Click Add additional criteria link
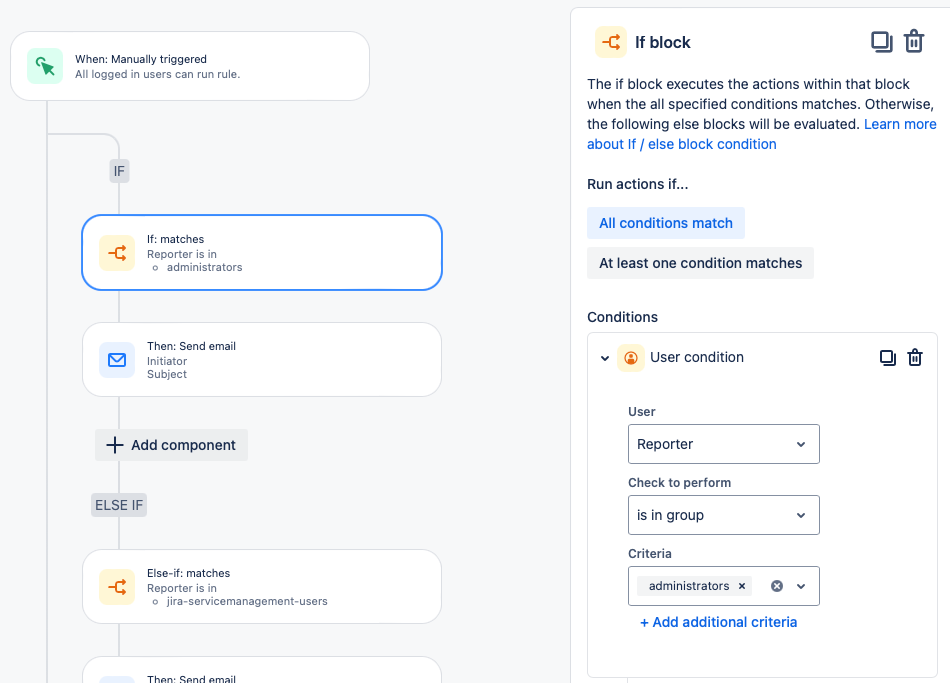950x683 pixels. (x=718, y=622)
